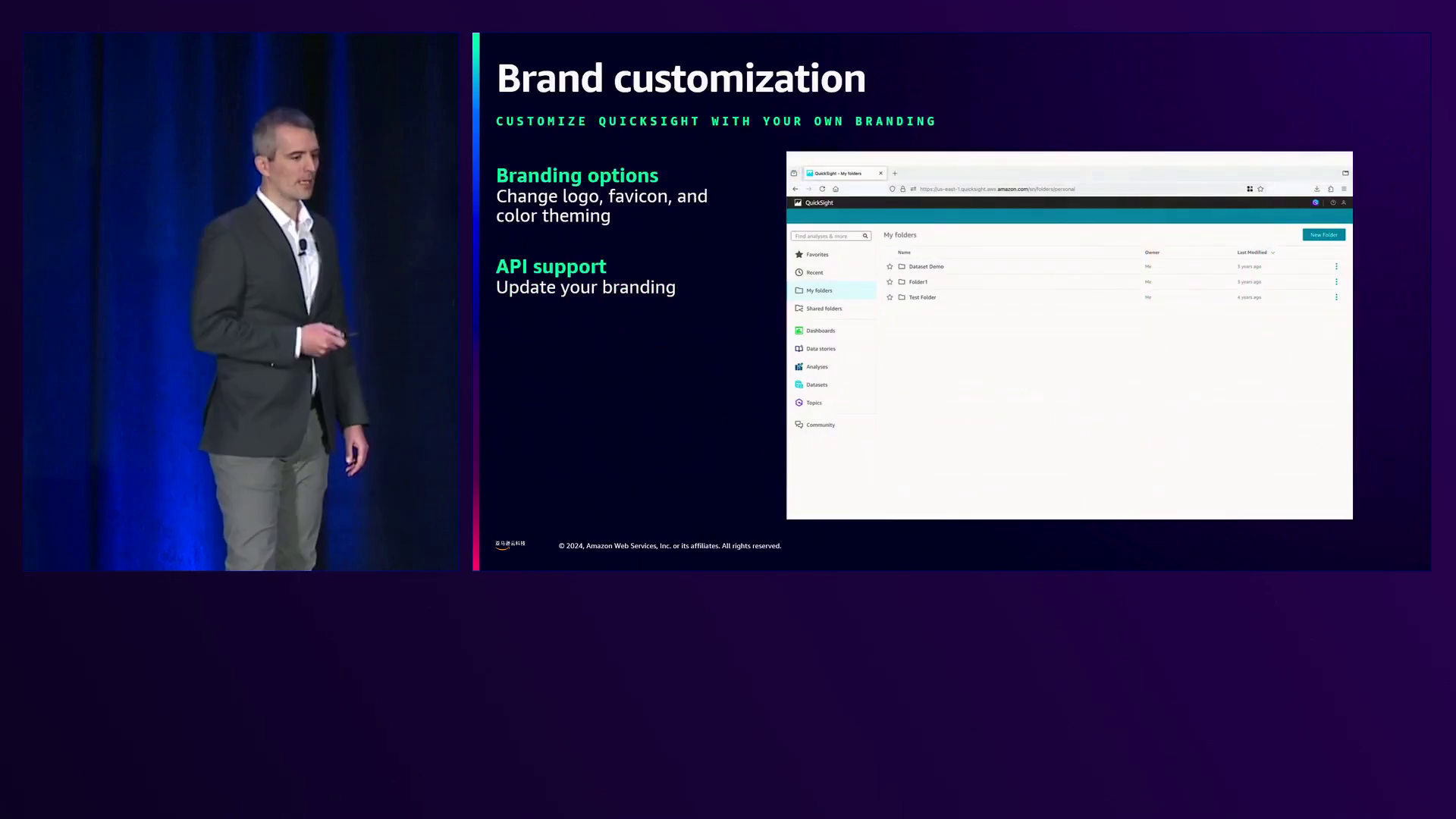Click the search magnifier icon
This screenshot has width=1456, height=819.
[x=865, y=236]
